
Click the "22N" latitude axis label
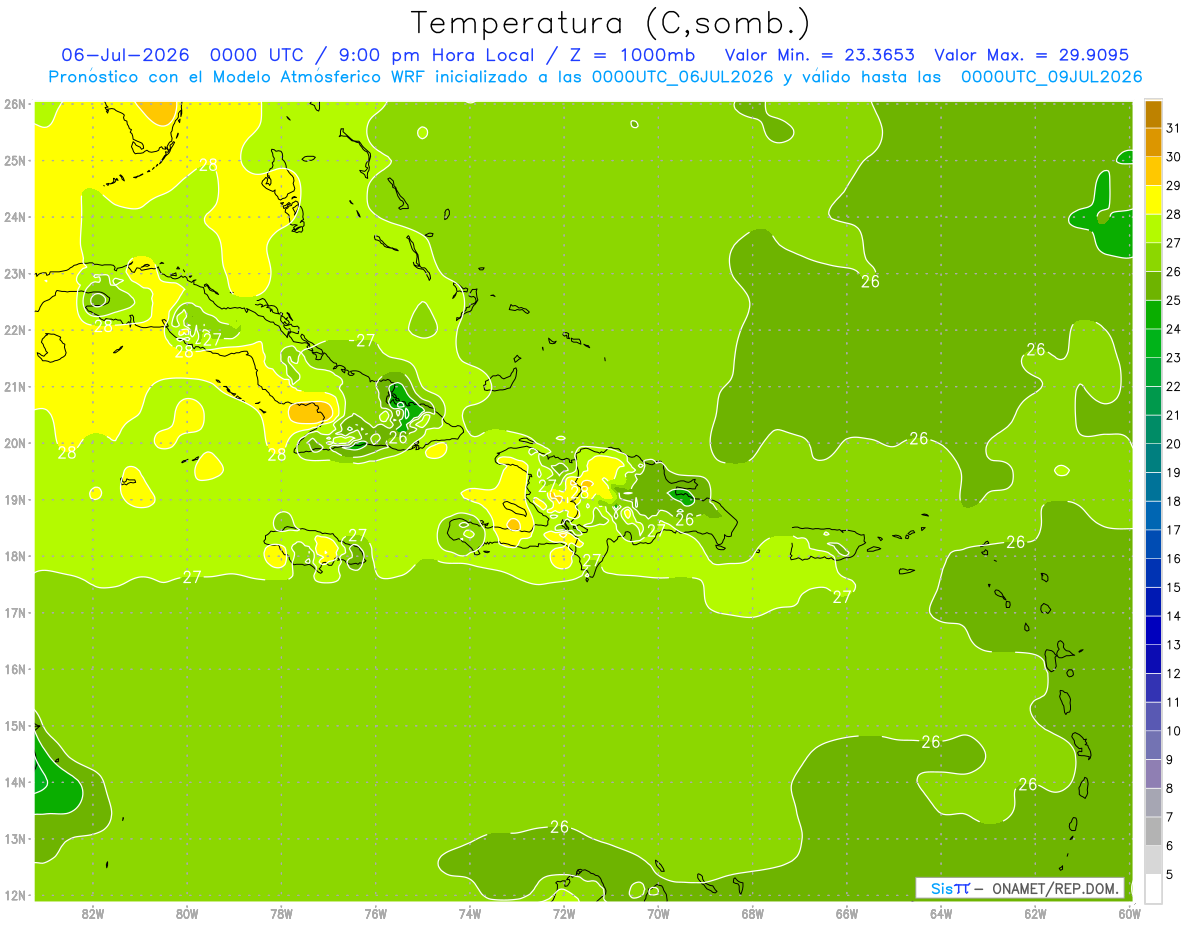pyautogui.click(x=14, y=330)
